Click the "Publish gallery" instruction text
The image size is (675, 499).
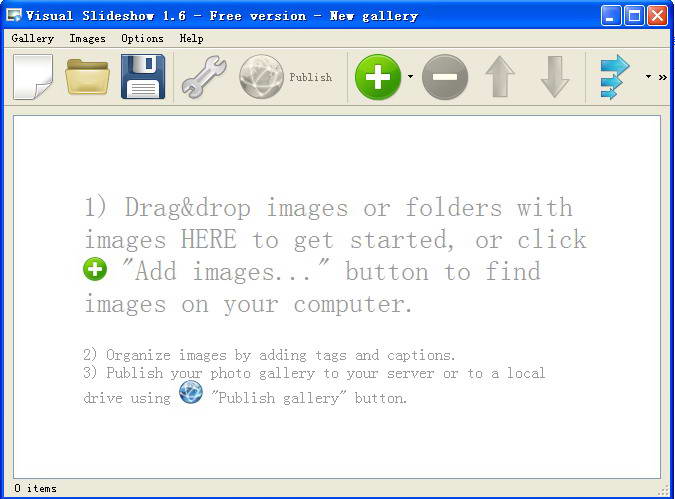pos(279,397)
